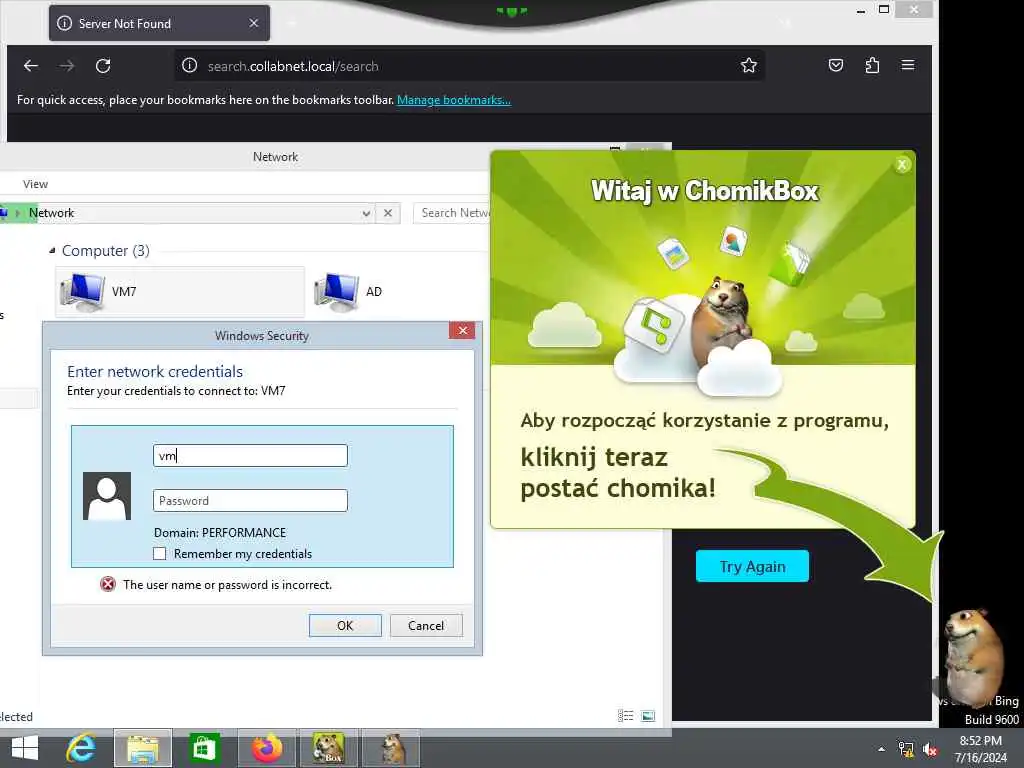Bookmark this page with the star icon
The image size is (1024, 768).
tap(748, 65)
